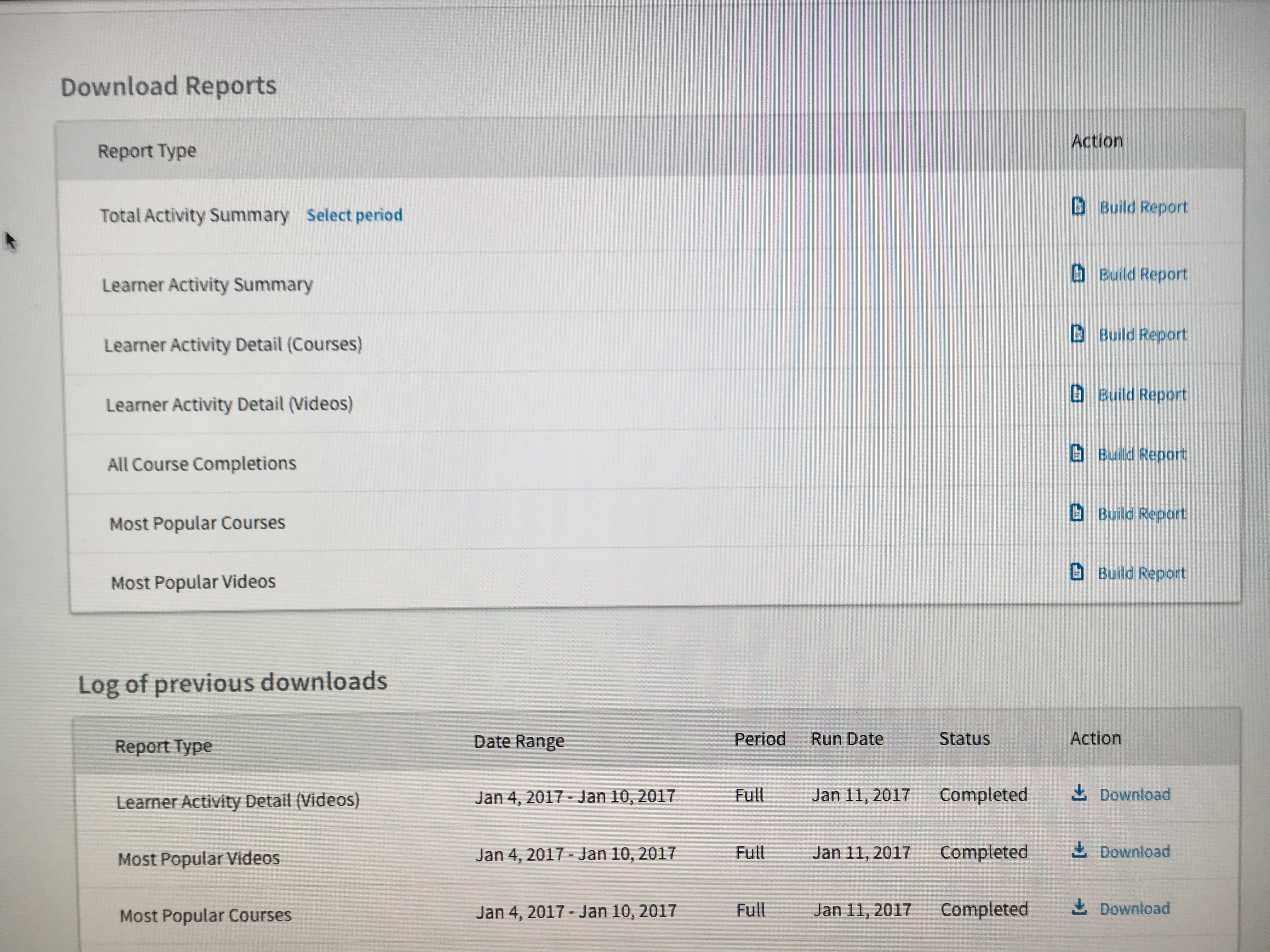Click download arrow icon for Most Popular Videos log

point(1079,850)
